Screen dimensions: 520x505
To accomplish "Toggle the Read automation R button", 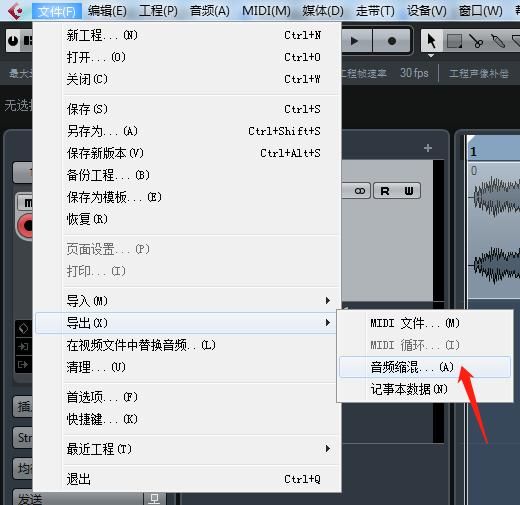I will [385, 191].
